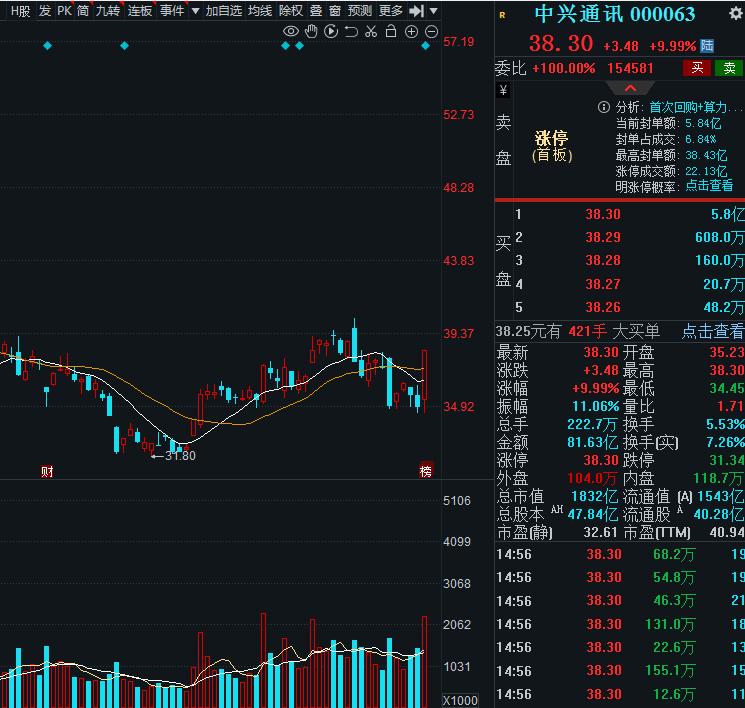Select buy level 1 price 38.30

[603, 214]
